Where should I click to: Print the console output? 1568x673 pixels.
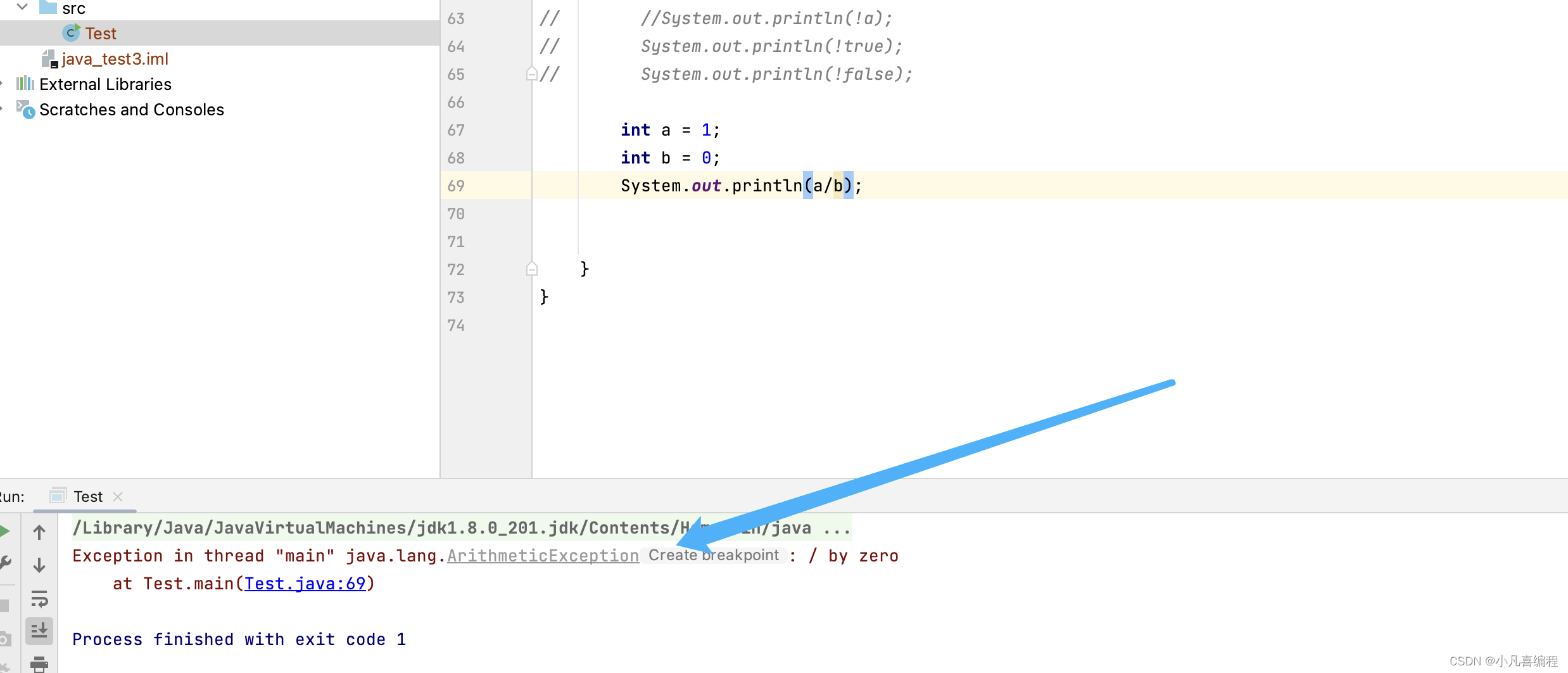(39, 662)
